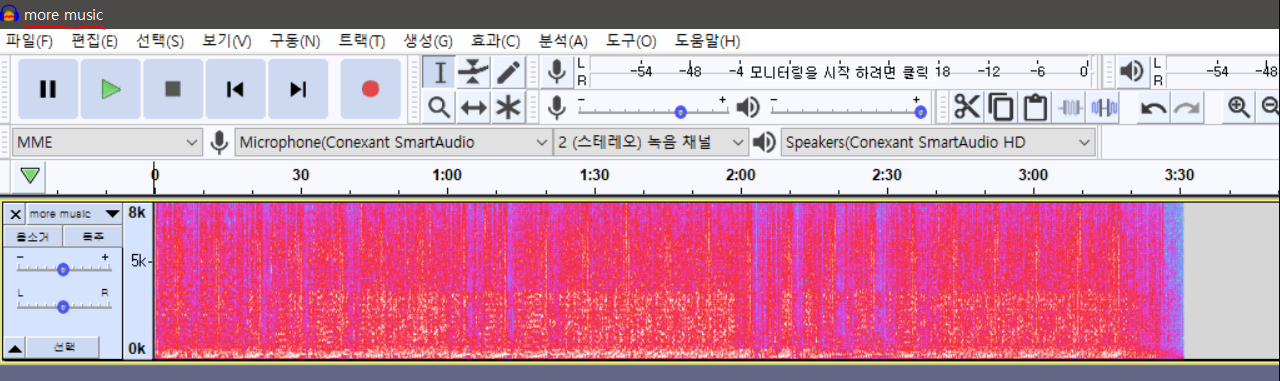Select the Zoom magnifier tool
This screenshot has height=381, width=1280.
tap(439, 106)
